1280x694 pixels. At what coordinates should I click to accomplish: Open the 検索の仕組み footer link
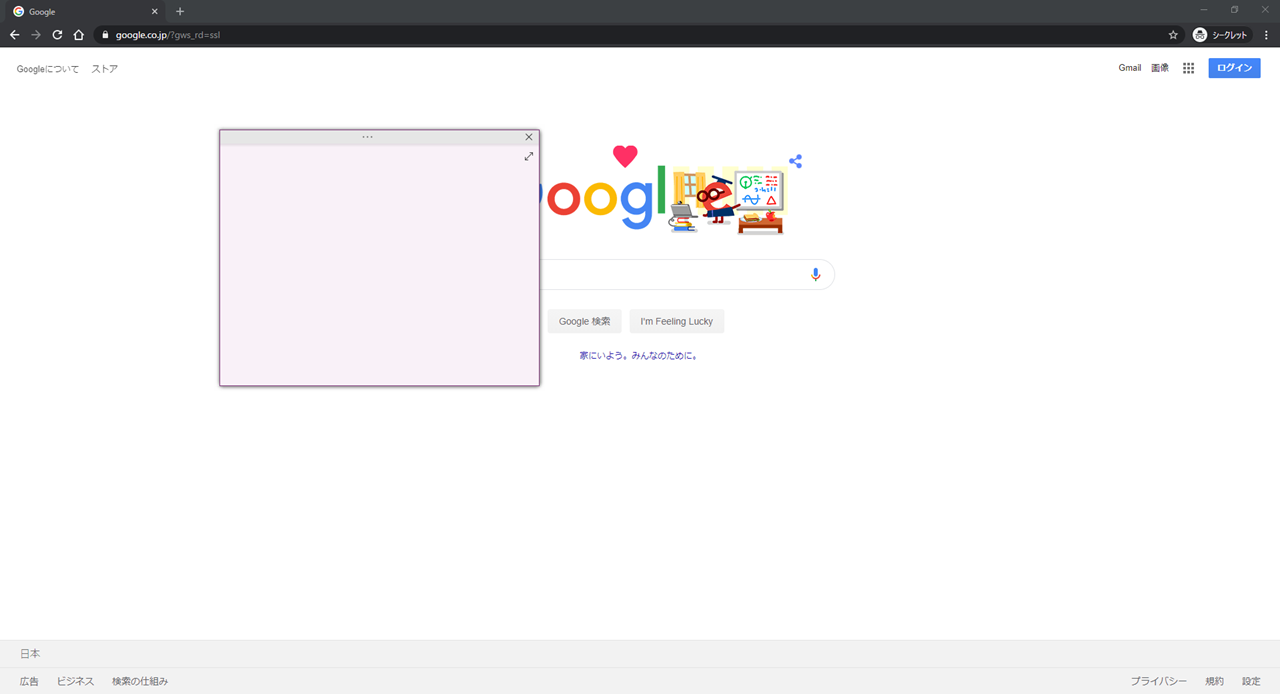(x=140, y=681)
